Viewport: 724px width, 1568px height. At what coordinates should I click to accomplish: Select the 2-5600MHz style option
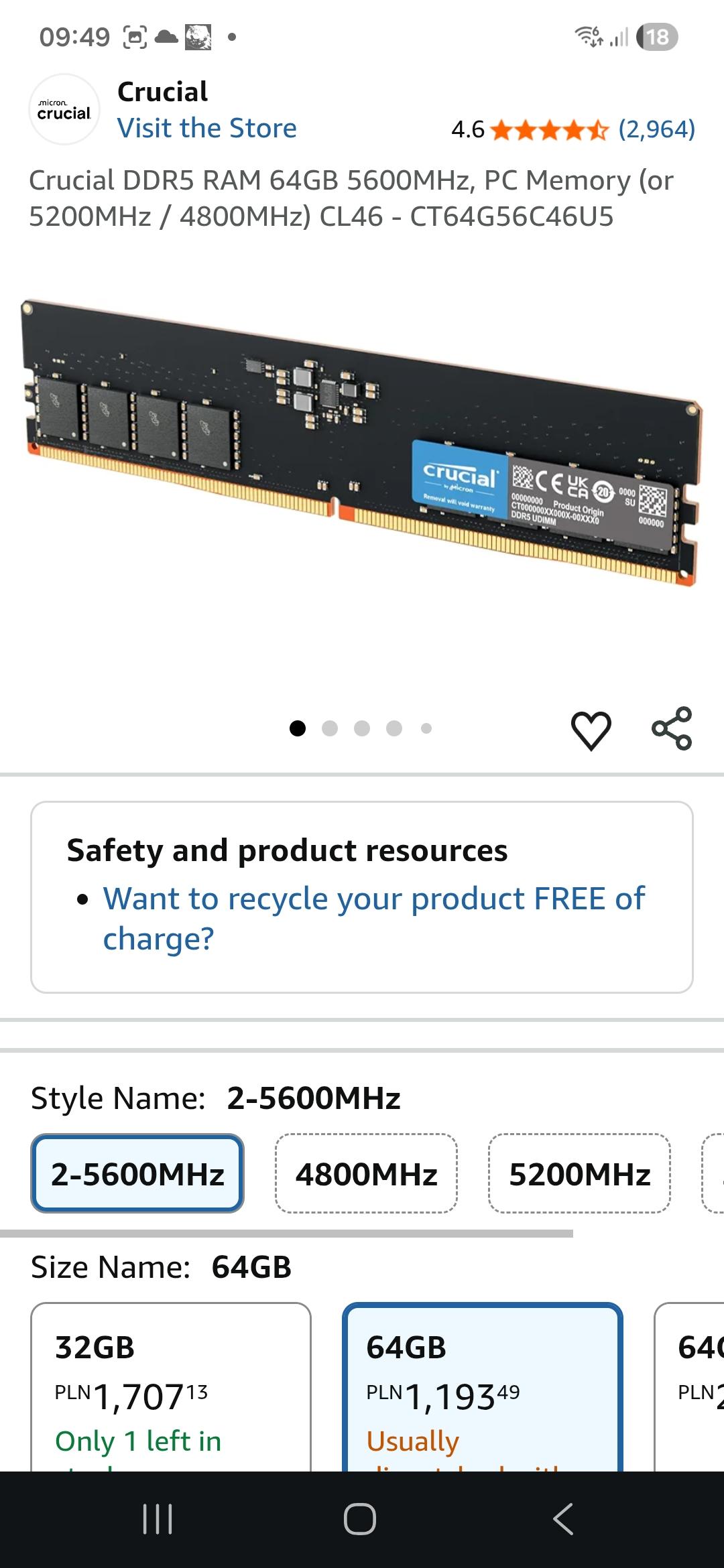click(x=137, y=1173)
